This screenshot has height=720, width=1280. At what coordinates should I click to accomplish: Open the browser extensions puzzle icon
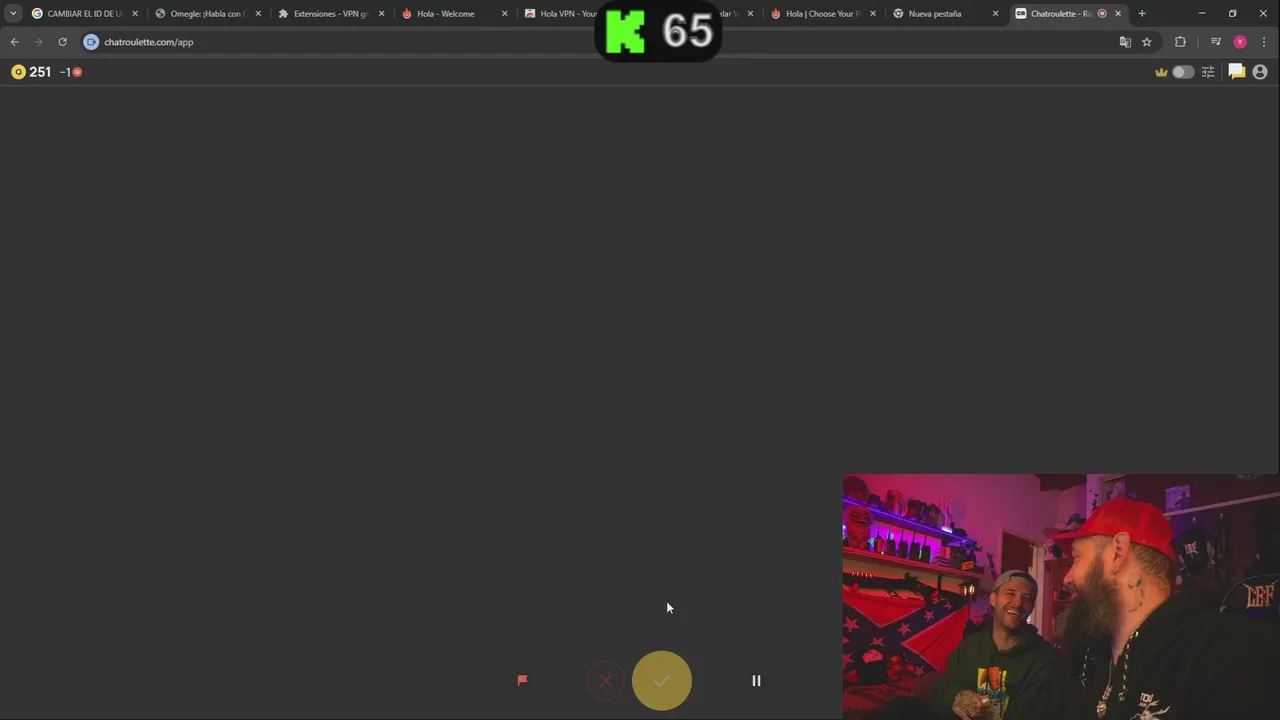1180,42
